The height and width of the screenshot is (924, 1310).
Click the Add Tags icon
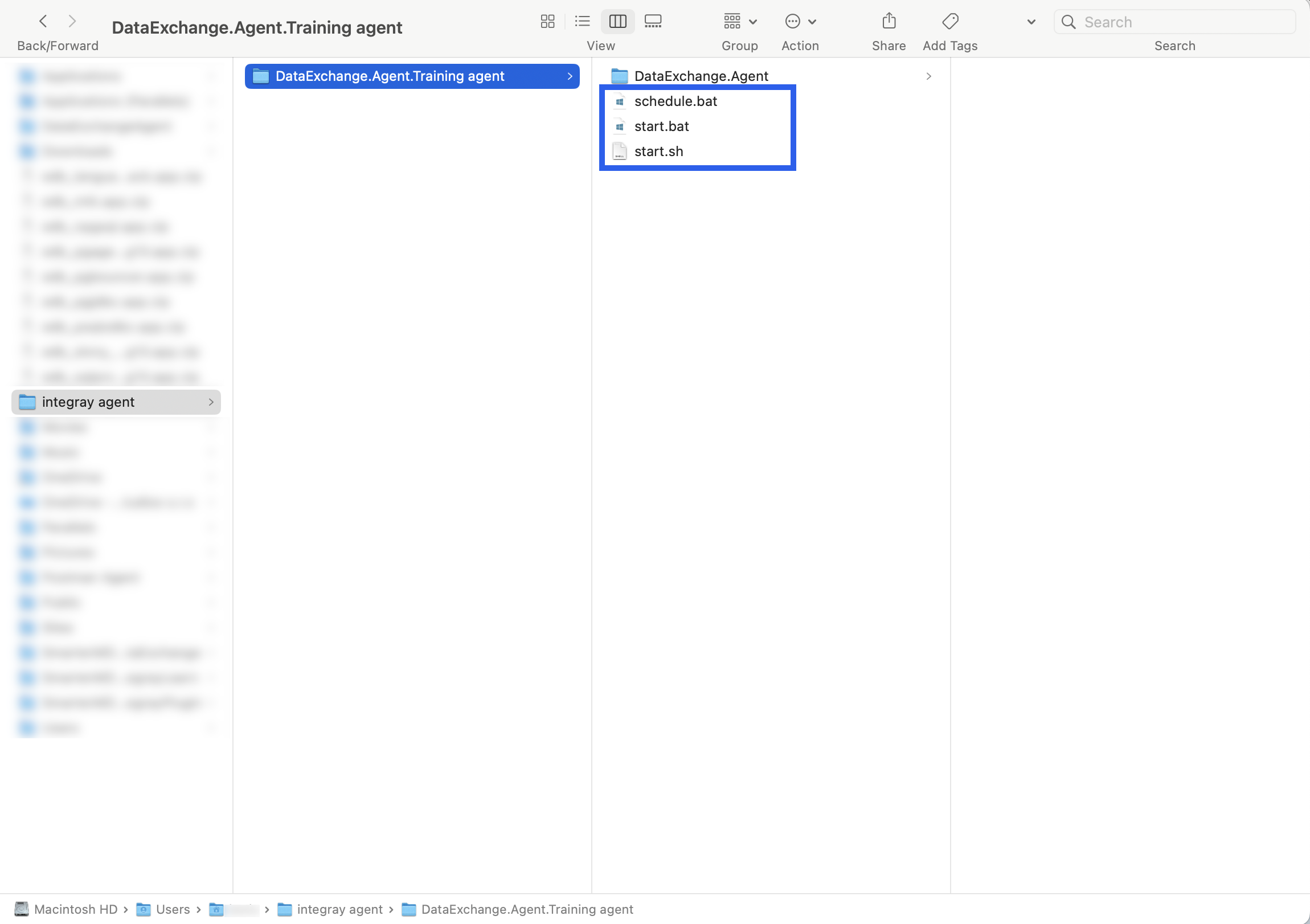pyautogui.click(x=950, y=22)
